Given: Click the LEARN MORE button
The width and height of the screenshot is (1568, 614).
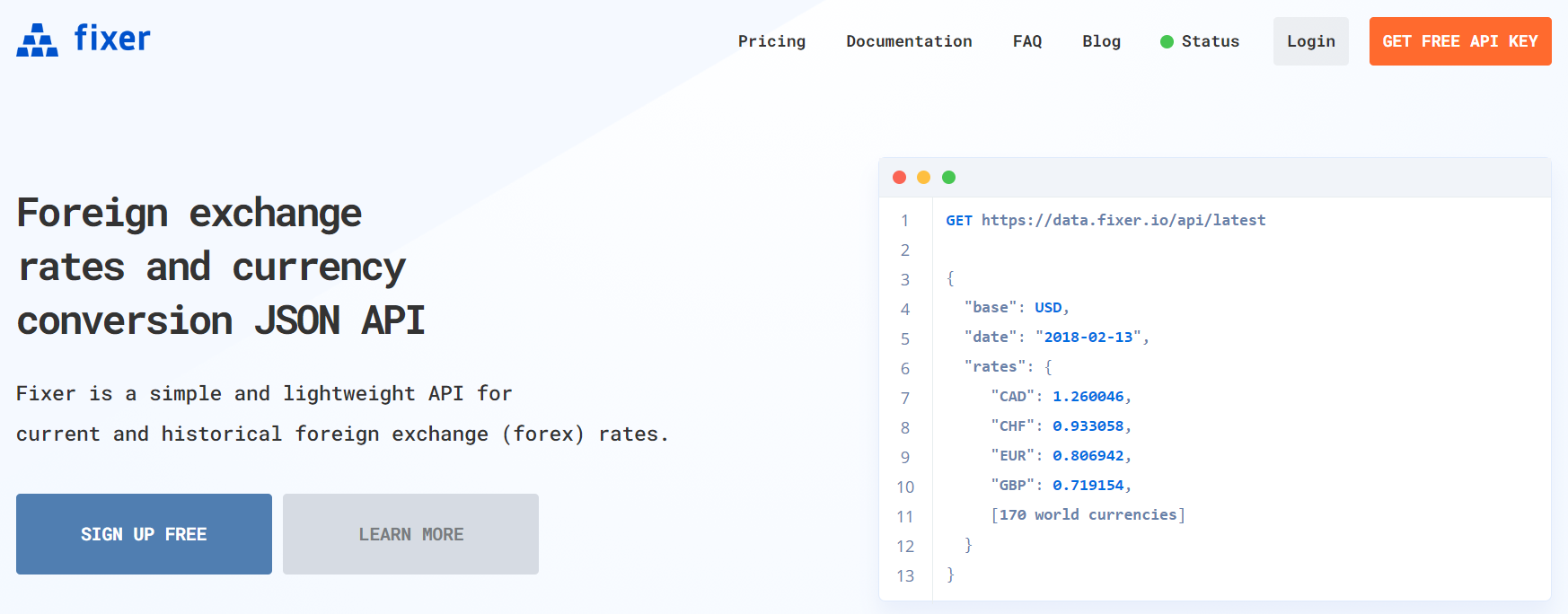Looking at the screenshot, I should 410,534.
